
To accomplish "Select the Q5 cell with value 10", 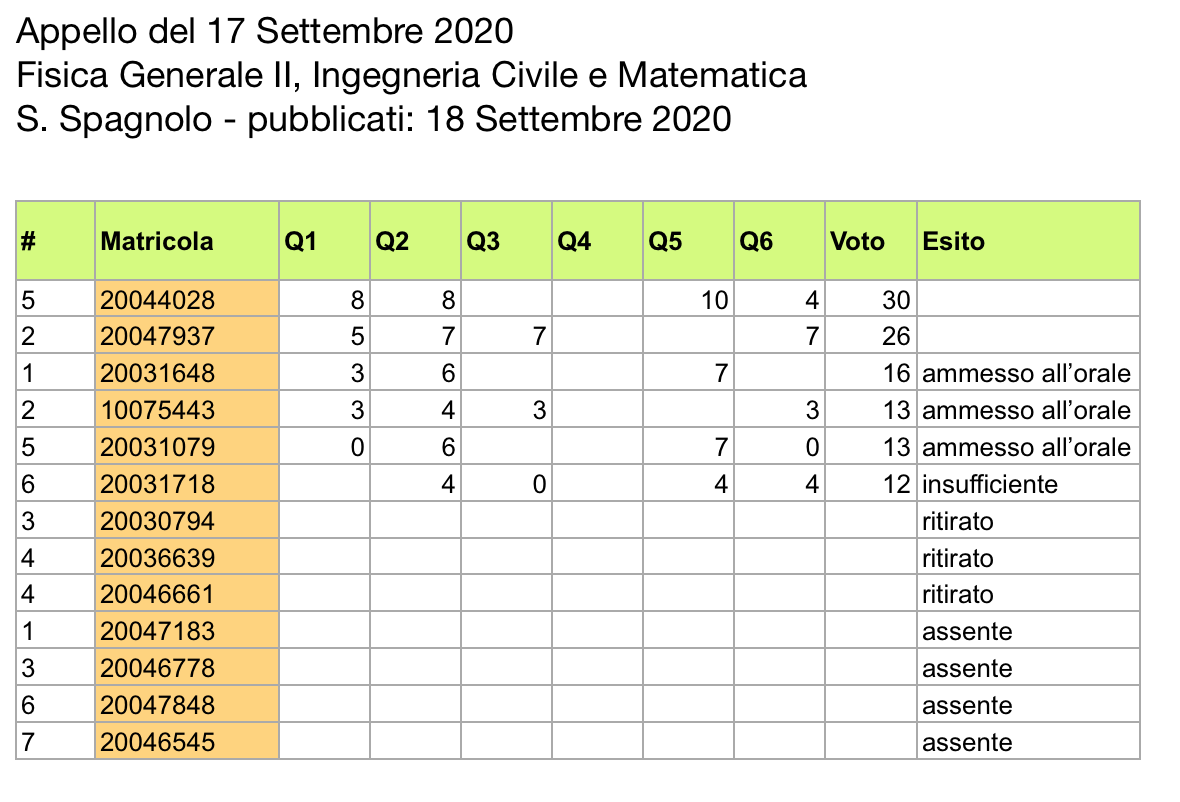I will click(x=688, y=299).
